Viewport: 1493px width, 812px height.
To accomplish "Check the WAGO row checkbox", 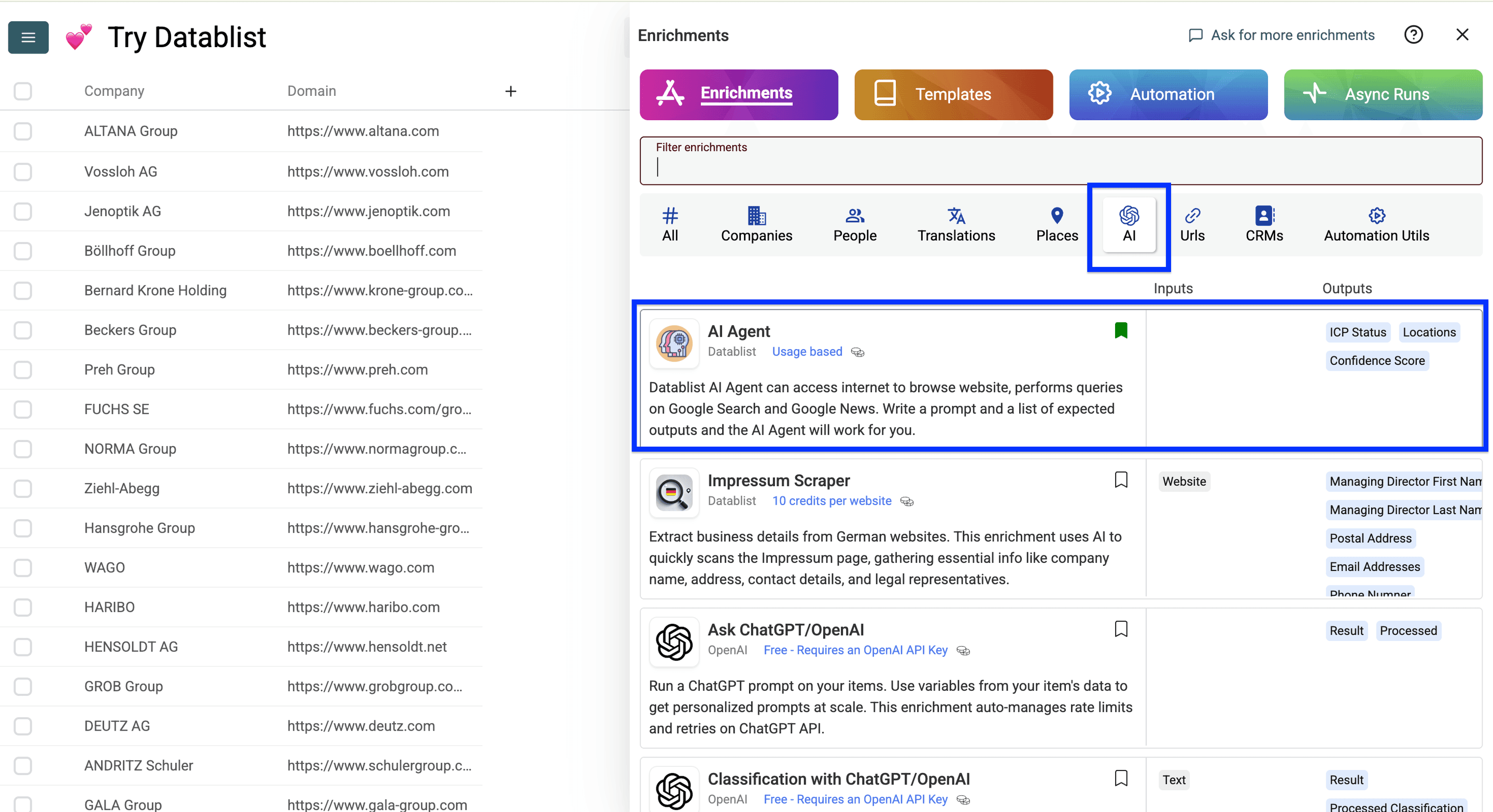I will [23, 567].
